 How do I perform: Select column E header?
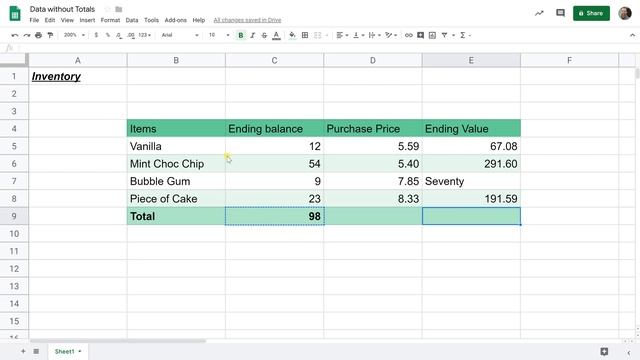point(471,60)
